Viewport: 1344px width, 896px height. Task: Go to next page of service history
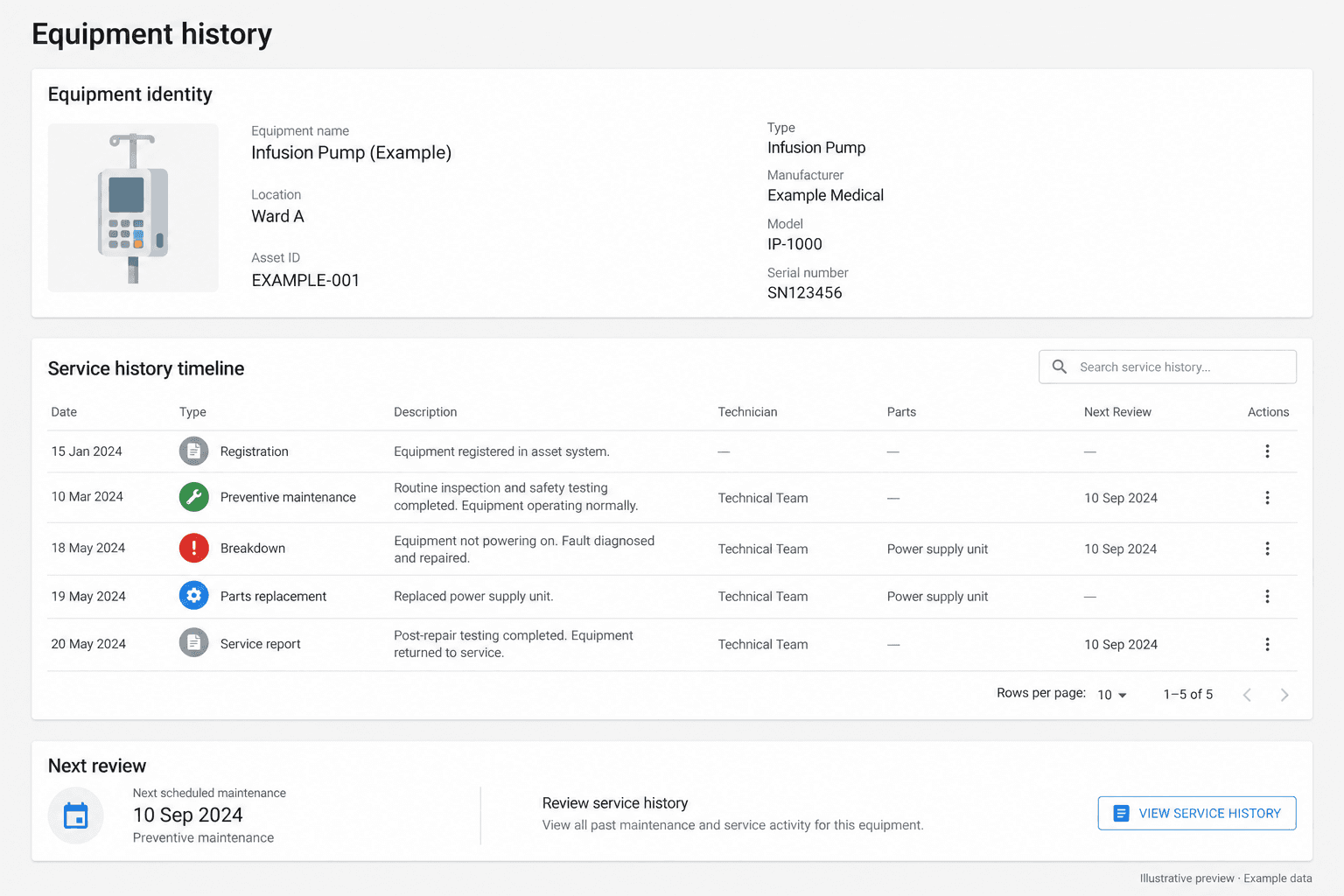tap(1284, 695)
